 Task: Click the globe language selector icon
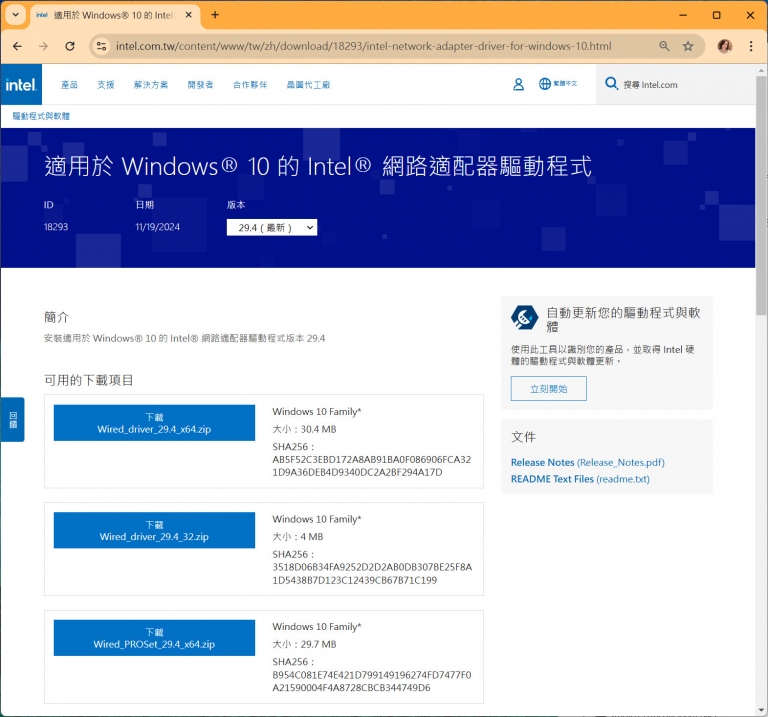pyautogui.click(x=545, y=84)
